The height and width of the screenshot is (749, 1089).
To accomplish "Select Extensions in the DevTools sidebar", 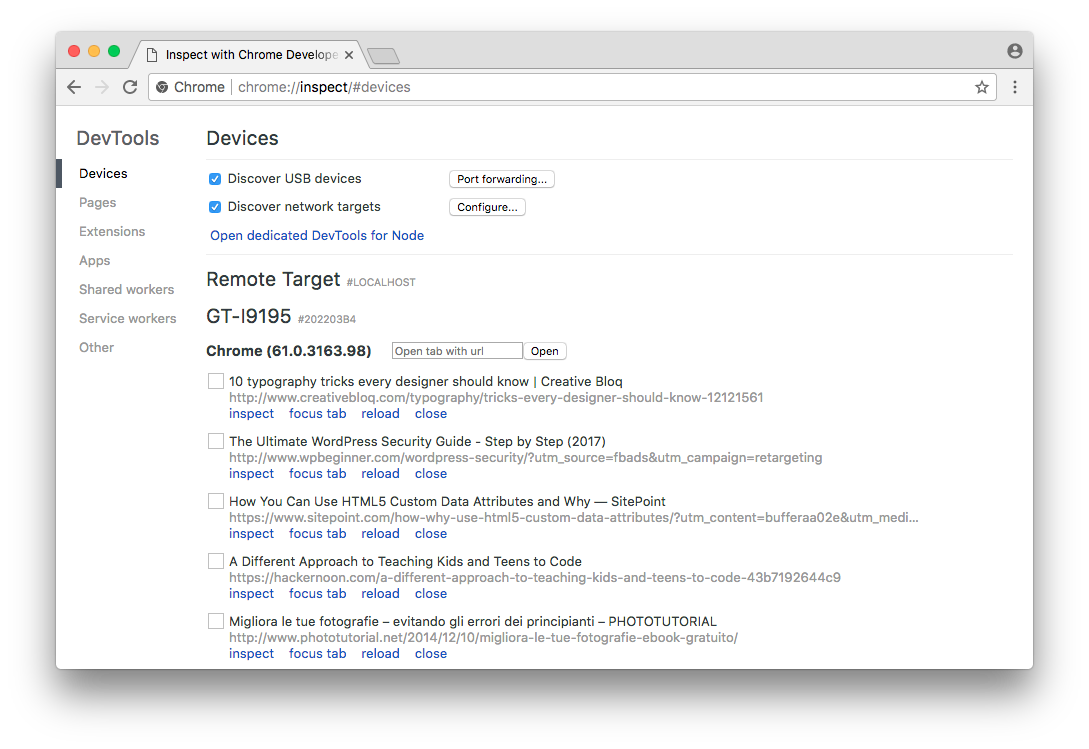I will tap(112, 231).
